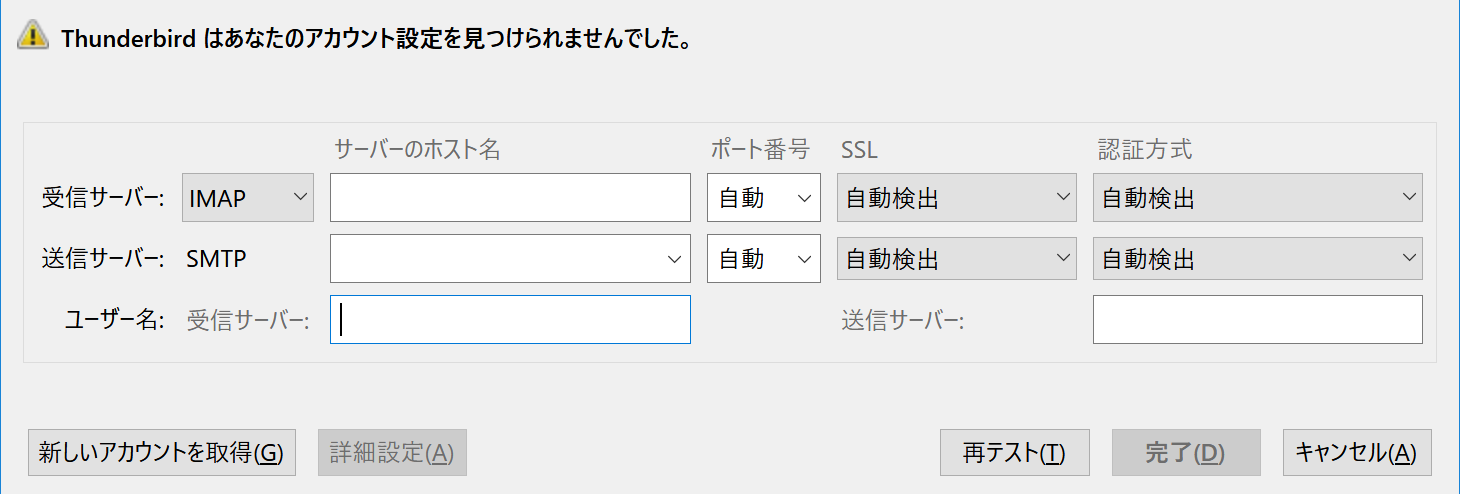Click the 新しいアカウントを取得 button
Screen dimensions: 1460x494
[x=162, y=453]
